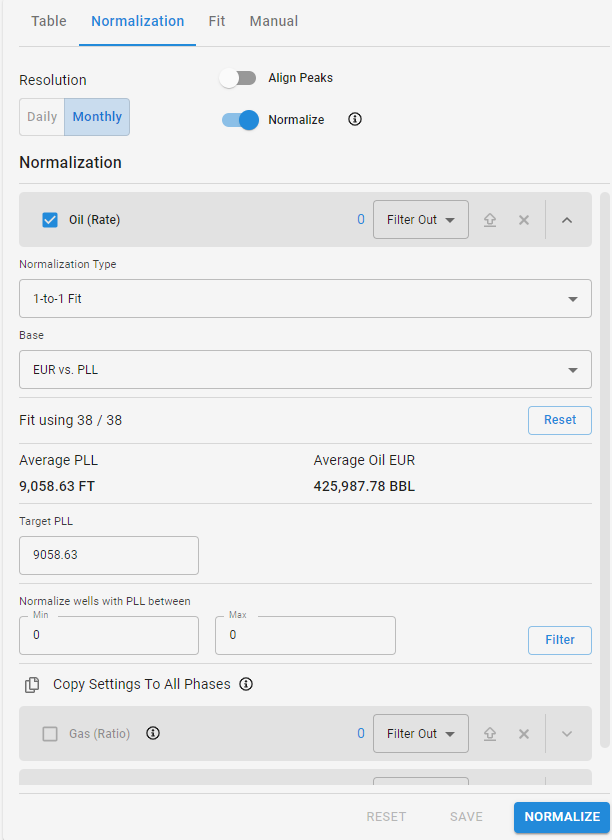Click Copy Settings To All Phases icon
Viewport: 612px width, 840px height.
point(32,685)
